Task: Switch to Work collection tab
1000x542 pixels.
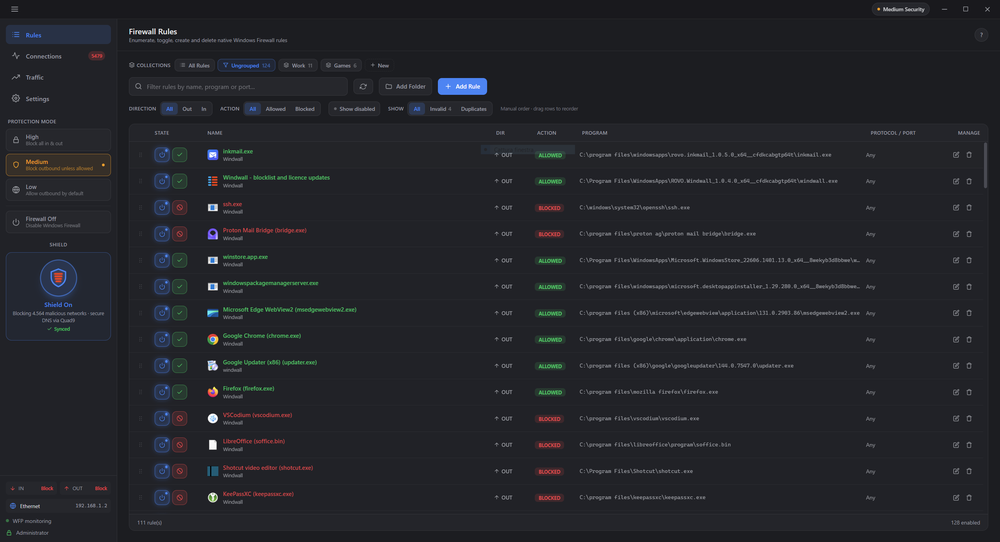Action: 298,65
